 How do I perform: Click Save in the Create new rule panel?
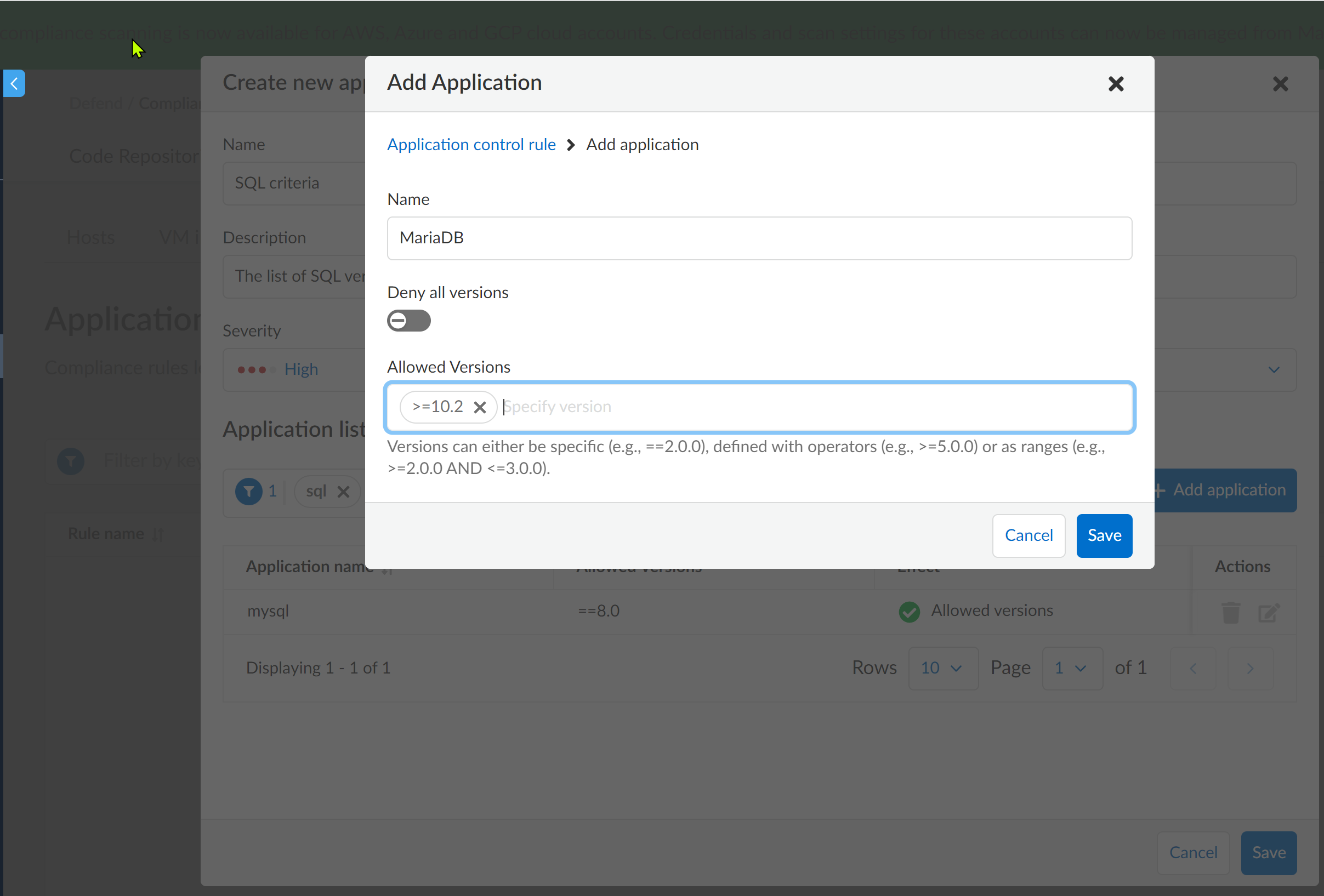[x=1268, y=853]
